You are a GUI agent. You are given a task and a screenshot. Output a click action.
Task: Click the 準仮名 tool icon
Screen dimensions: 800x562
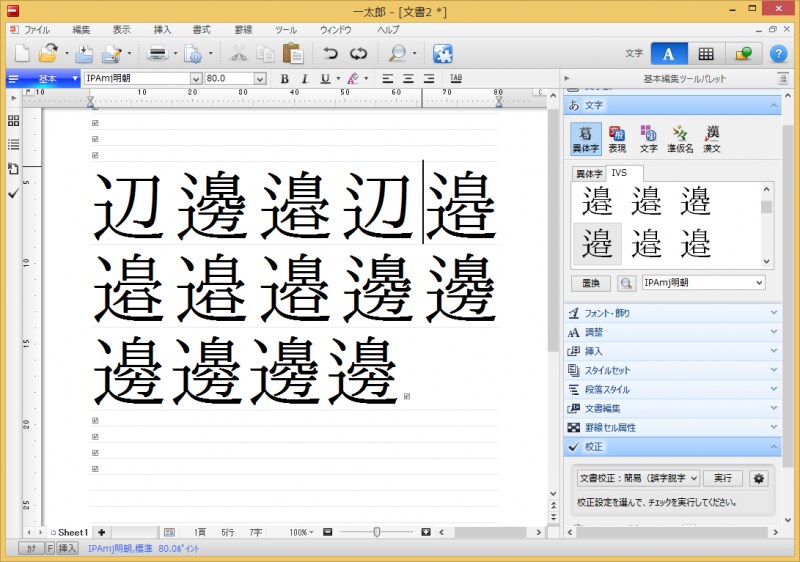[x=680, y=138]
